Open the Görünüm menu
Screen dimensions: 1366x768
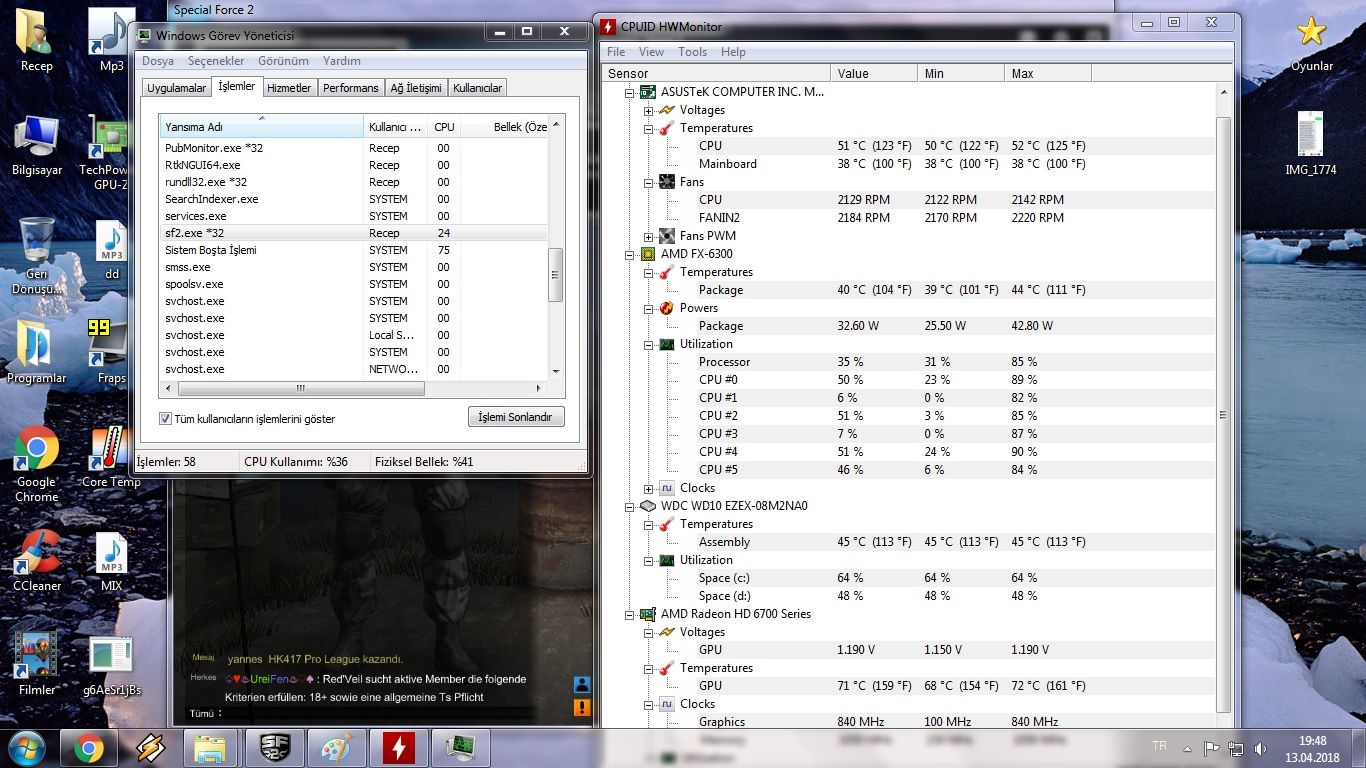(x=283, y=61)
